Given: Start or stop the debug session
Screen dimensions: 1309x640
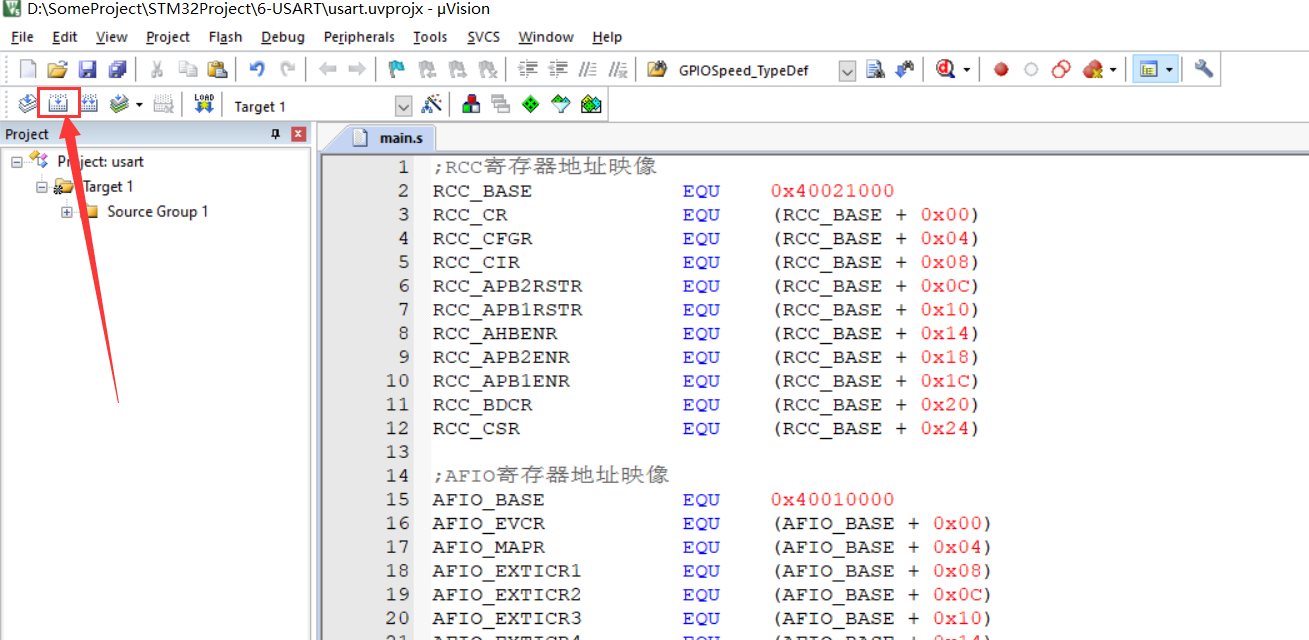Looking at the screenshot, I should tap(945, 69).
